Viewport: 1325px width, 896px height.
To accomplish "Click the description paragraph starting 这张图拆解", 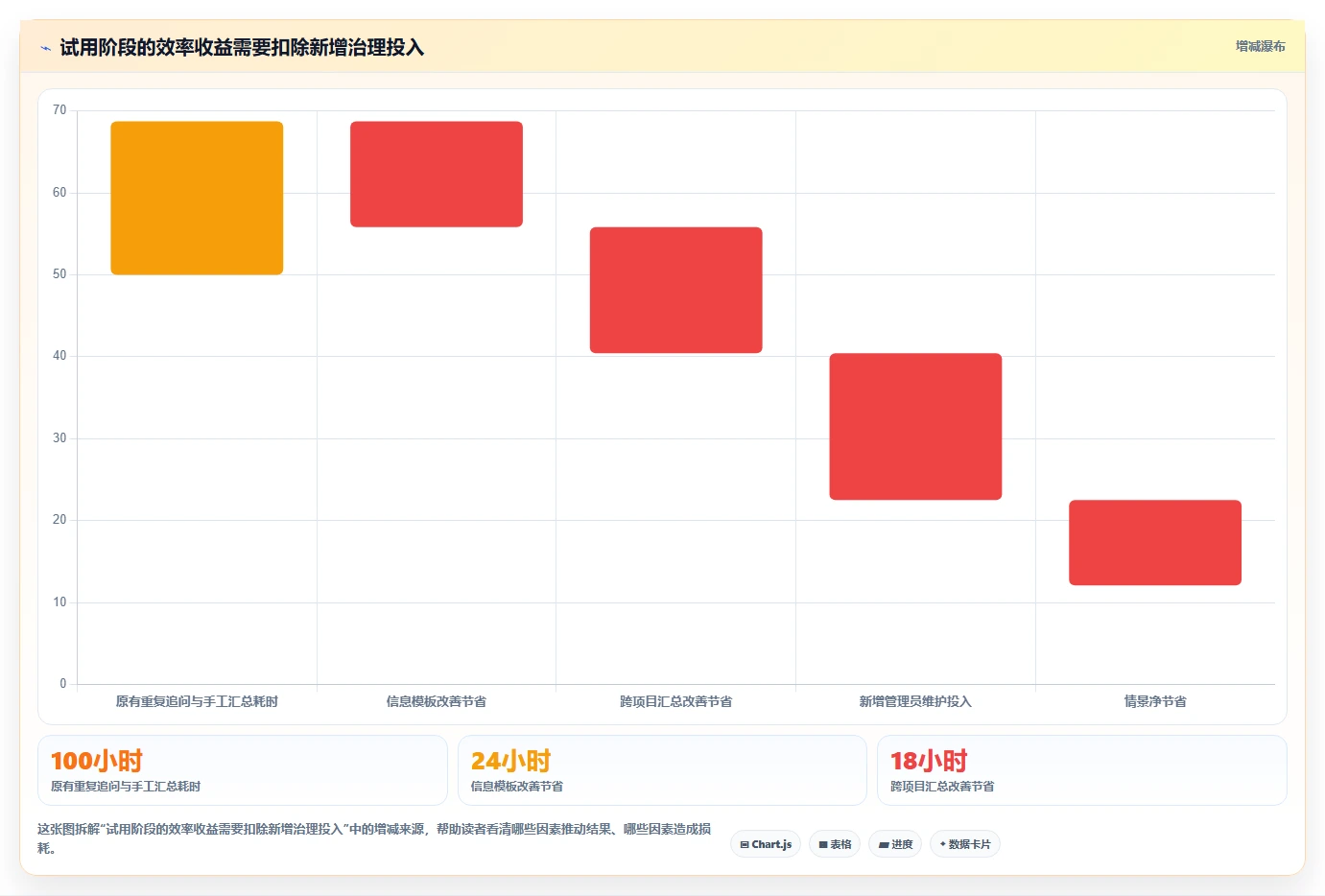I will click(x=374, y=838).
